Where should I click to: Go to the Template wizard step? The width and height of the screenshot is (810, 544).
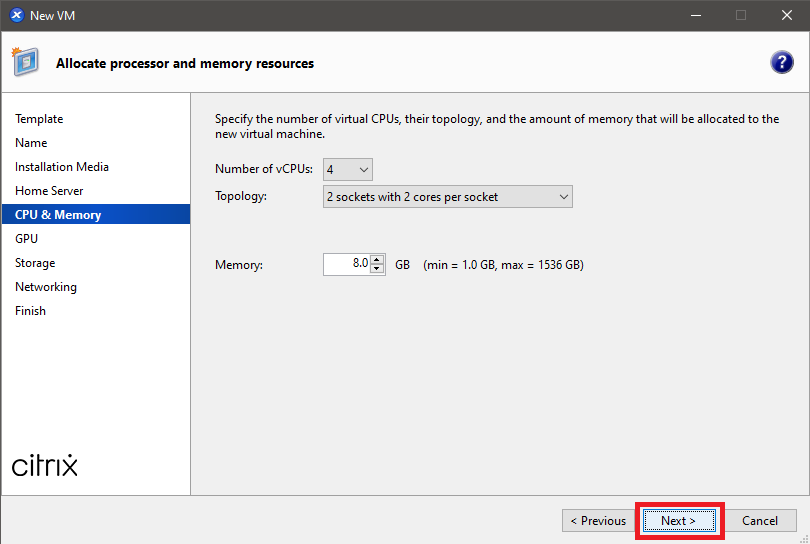tap(39, 119)
